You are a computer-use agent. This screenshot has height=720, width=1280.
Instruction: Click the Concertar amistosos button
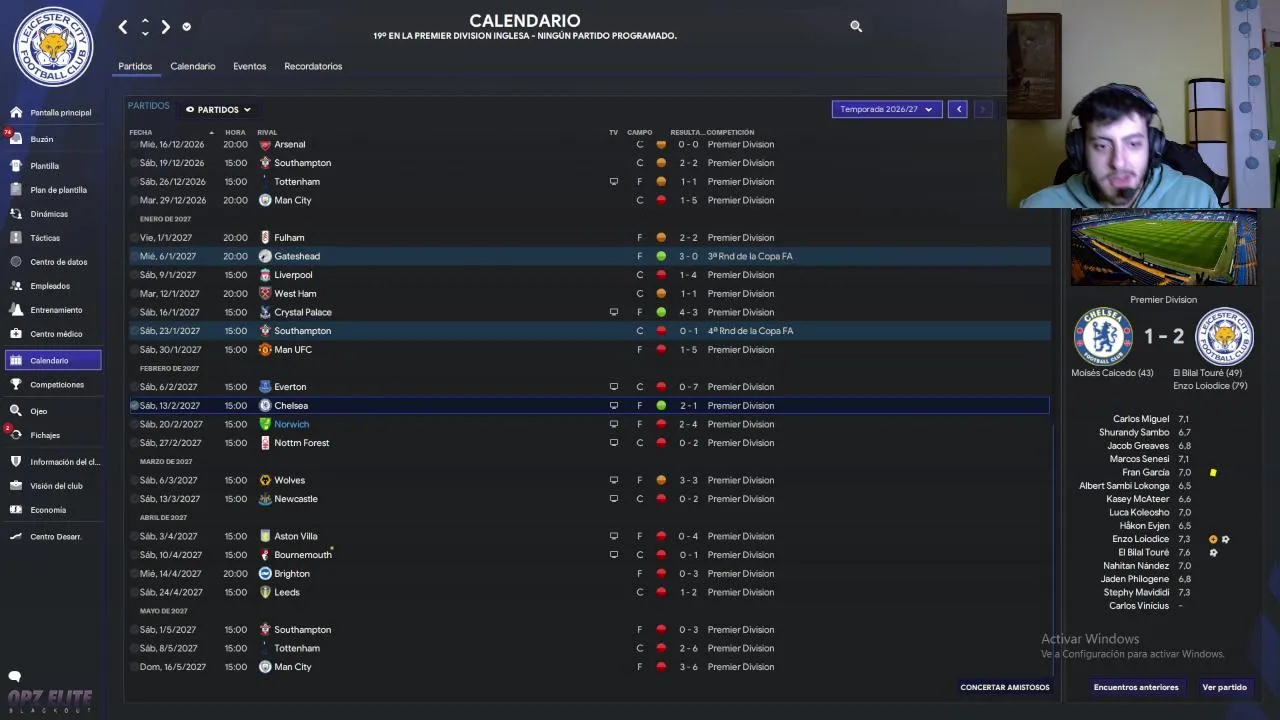click(1005, 687)
